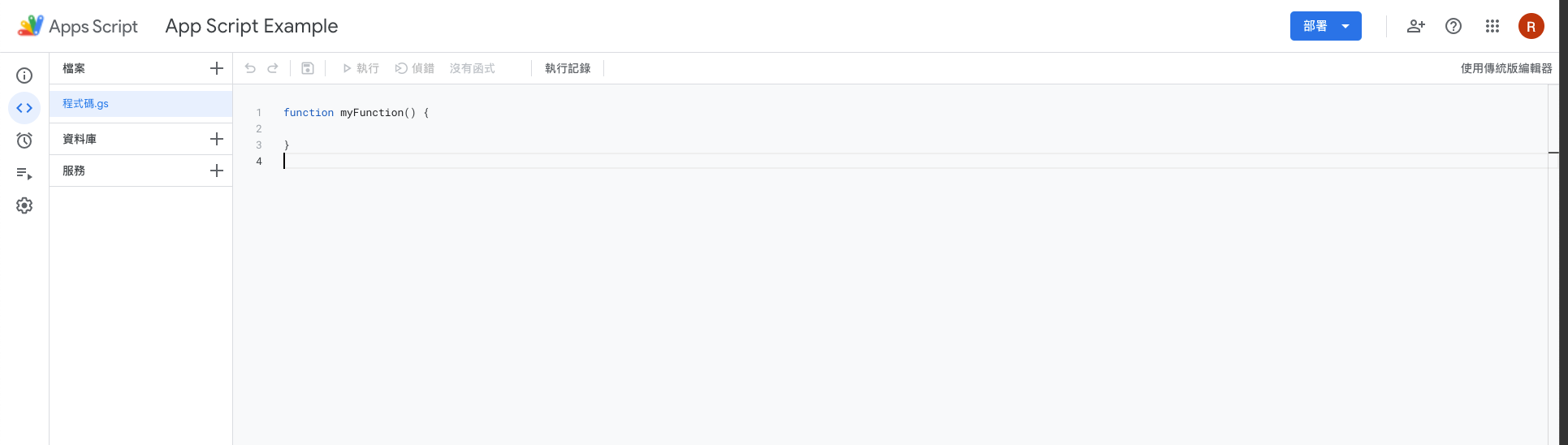Click the undo arrow in toolbar
The image size is (1568, 445).
[250, 68]
